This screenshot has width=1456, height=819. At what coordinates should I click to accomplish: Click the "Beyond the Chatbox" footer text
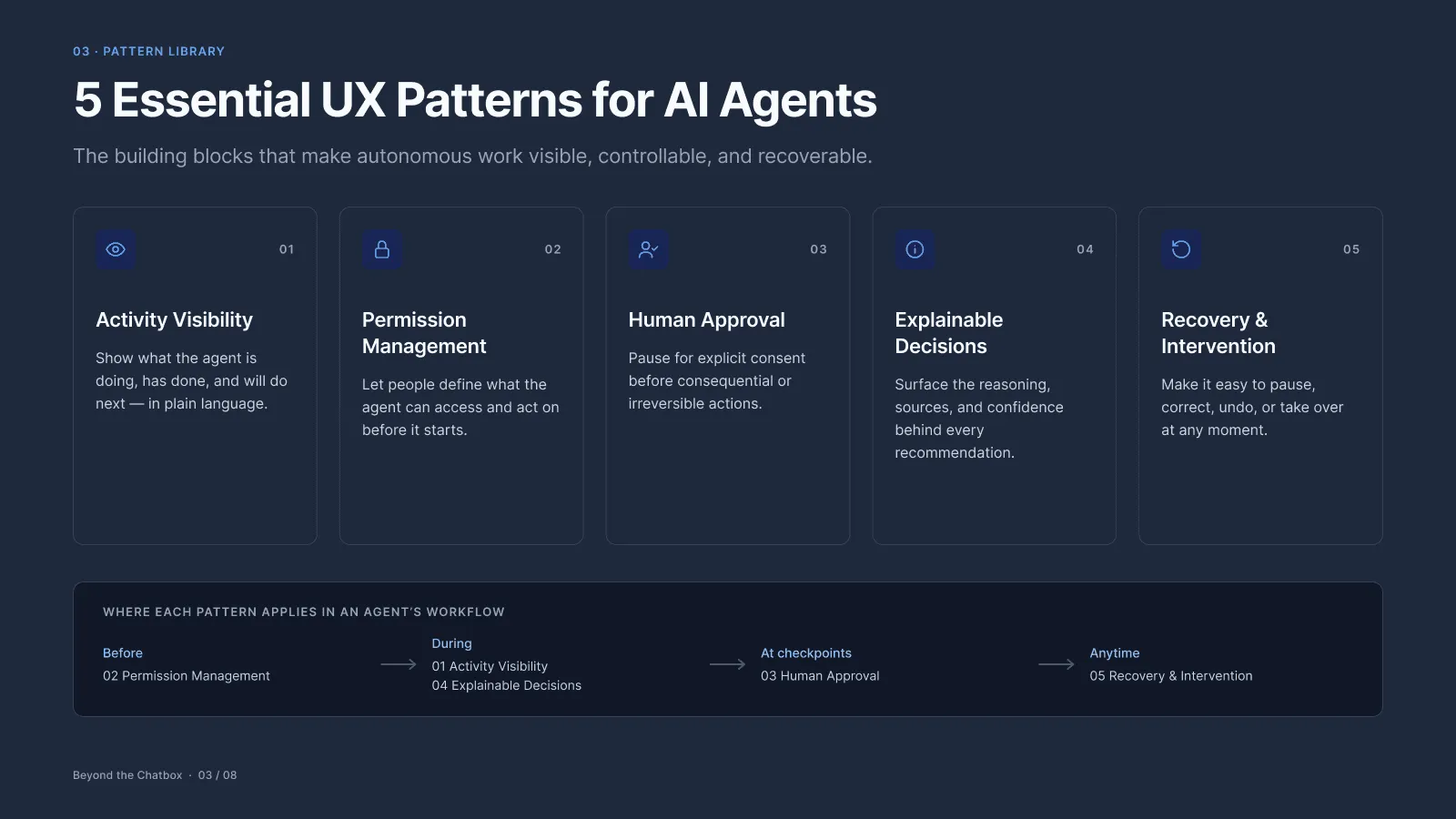pyautogui.click(x=127, y=775)
